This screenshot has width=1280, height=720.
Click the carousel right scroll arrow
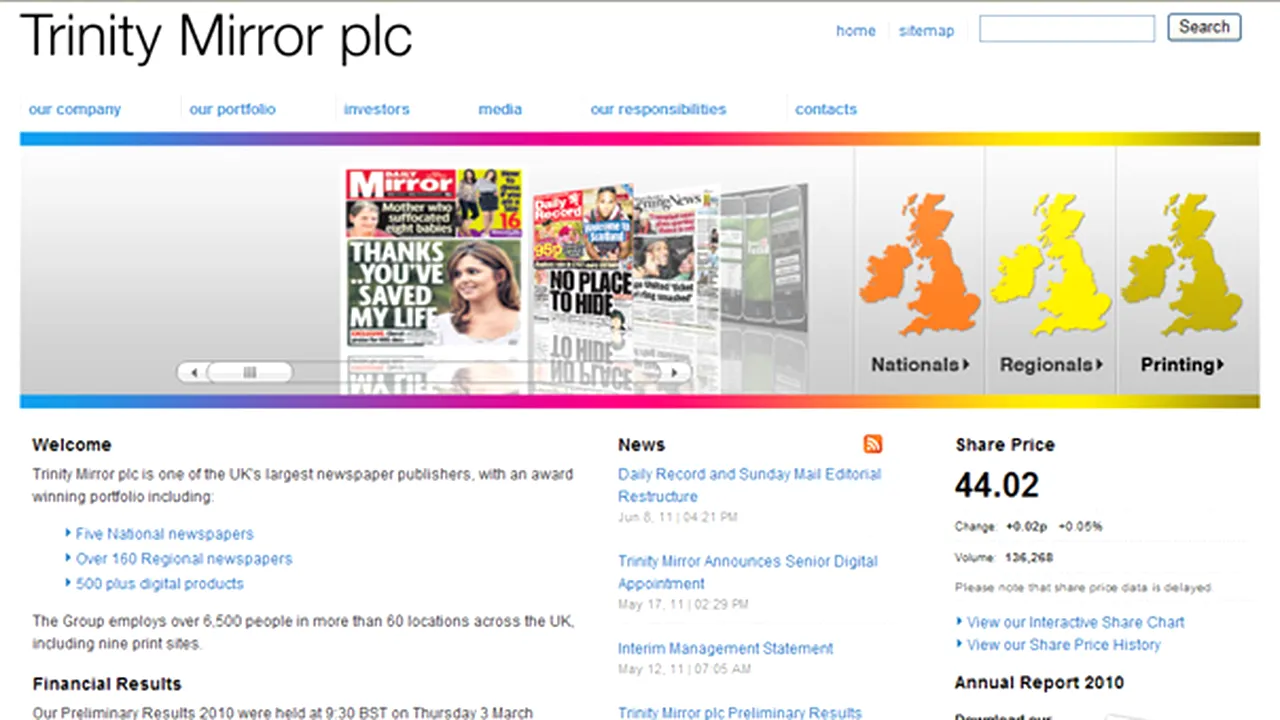click(x=675, y=372)
